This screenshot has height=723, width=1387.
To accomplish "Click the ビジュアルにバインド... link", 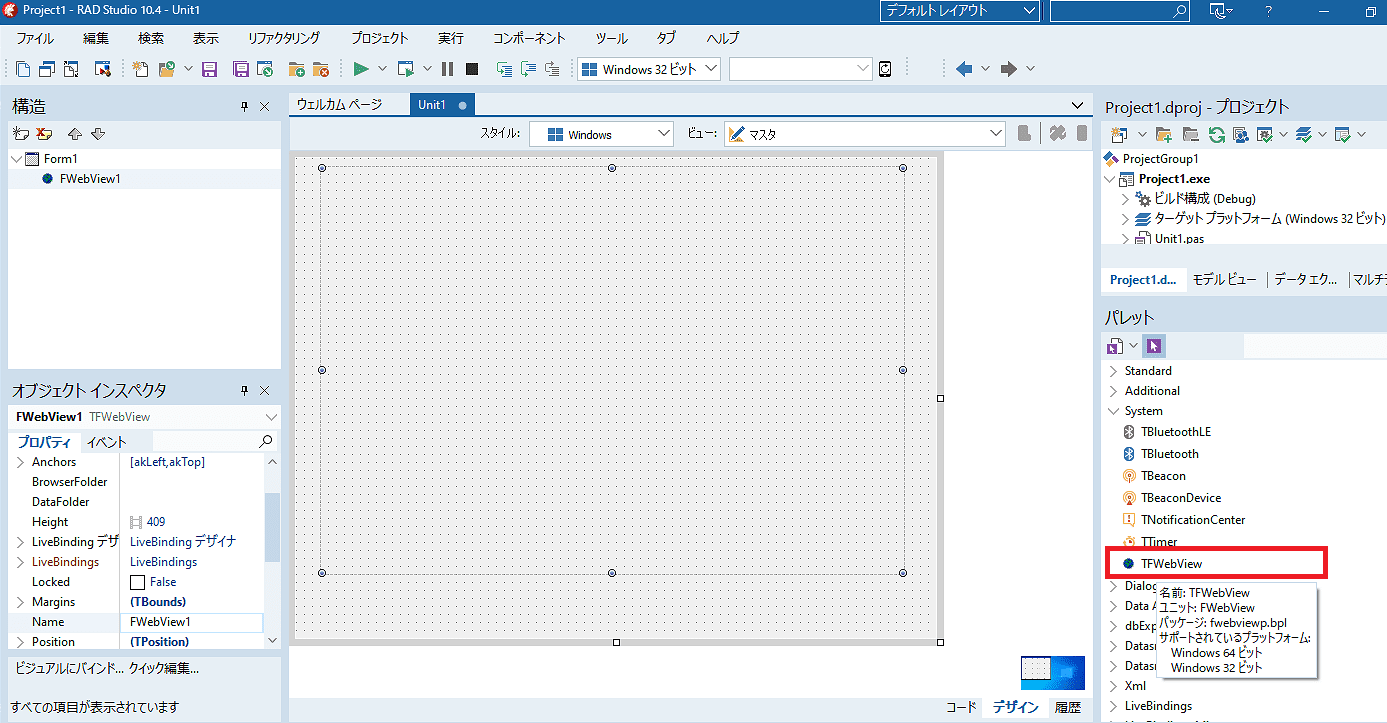I will coord(68,668).
